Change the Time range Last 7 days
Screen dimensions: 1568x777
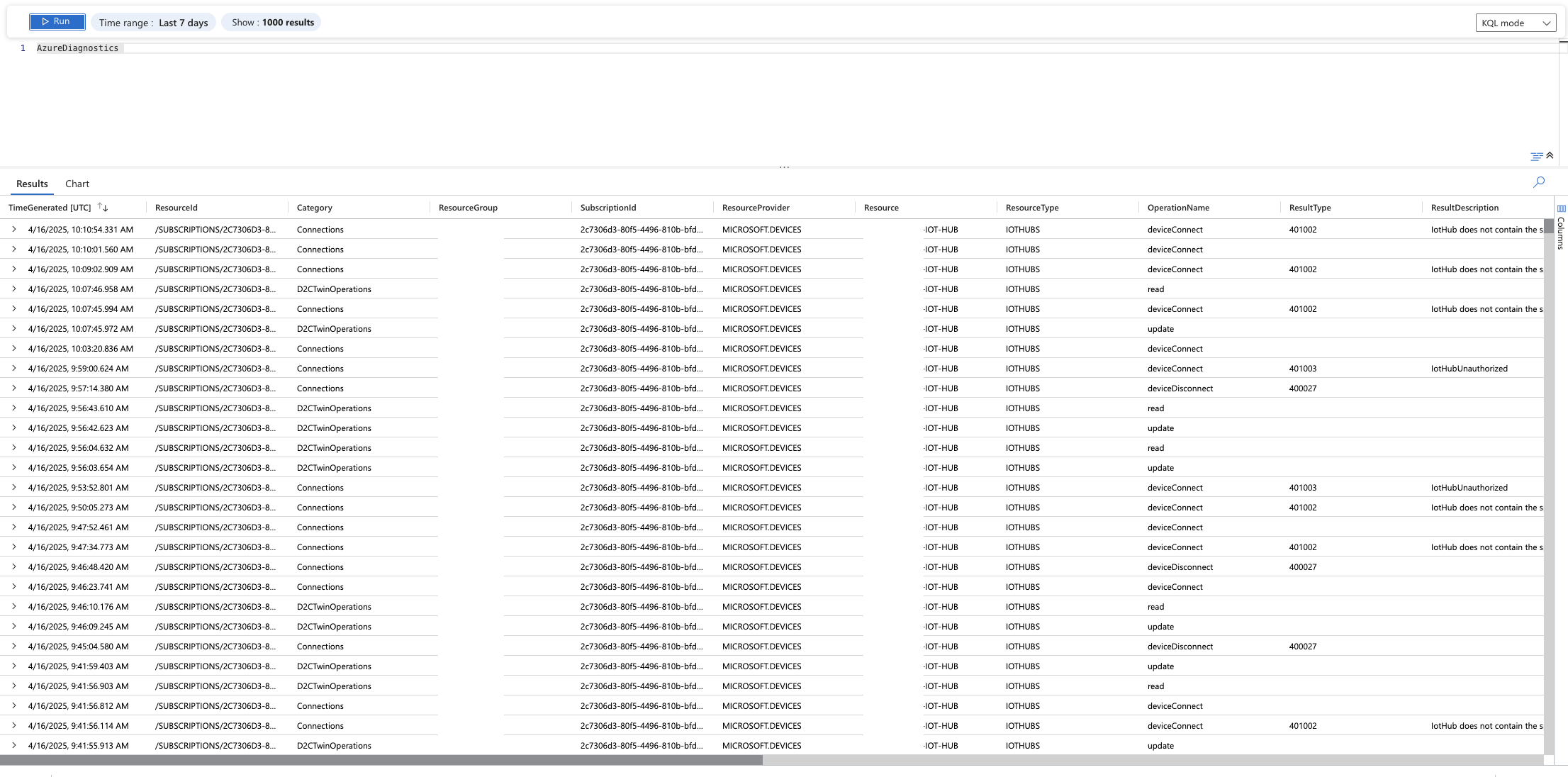[x=153, y=23]
